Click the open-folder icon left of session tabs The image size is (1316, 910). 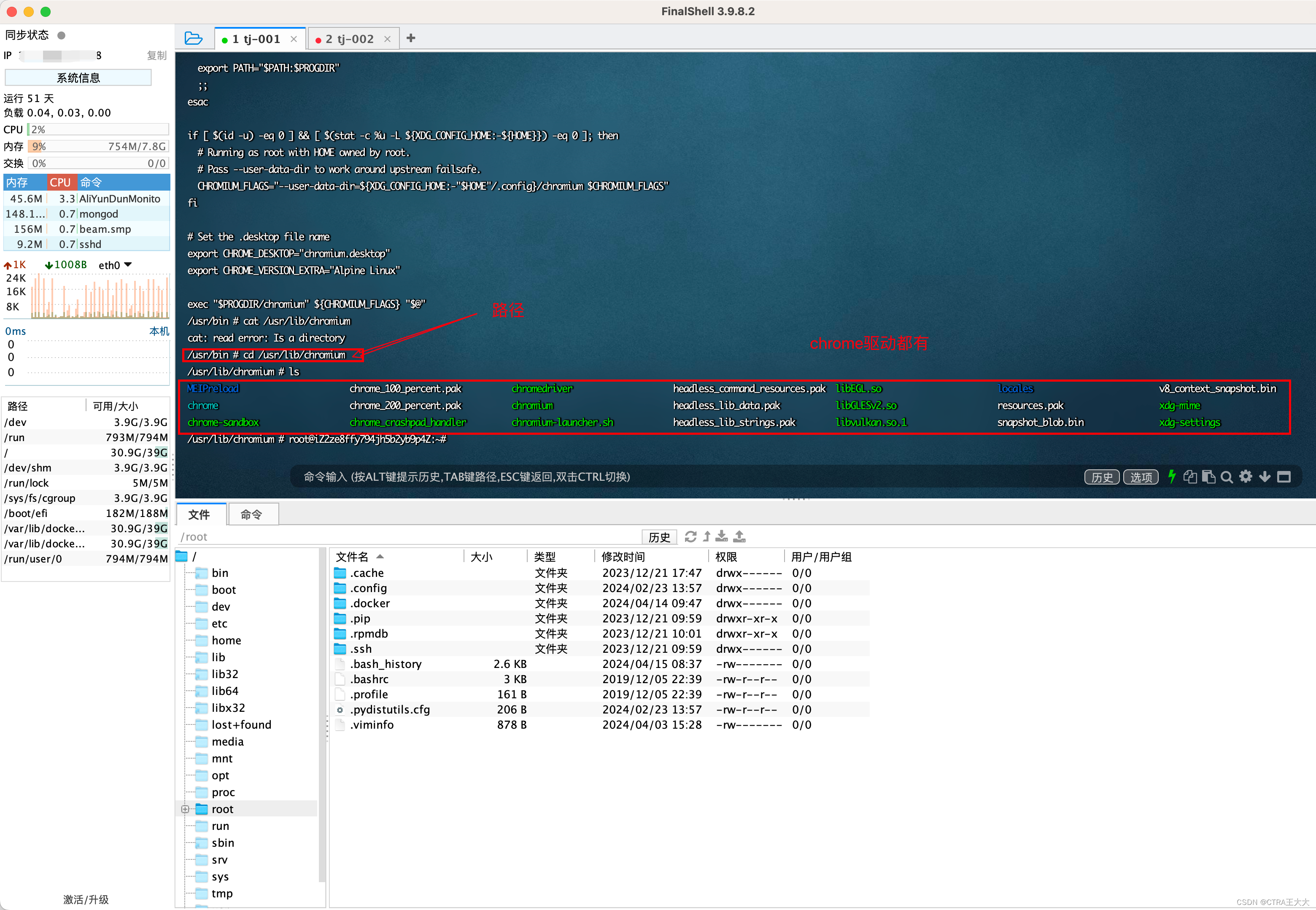[x=194, y=38]
